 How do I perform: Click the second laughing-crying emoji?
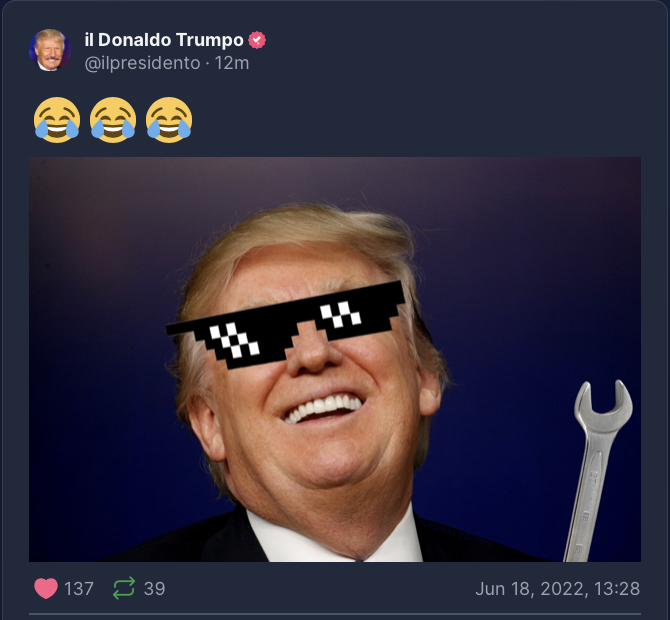tap(113, 120)
